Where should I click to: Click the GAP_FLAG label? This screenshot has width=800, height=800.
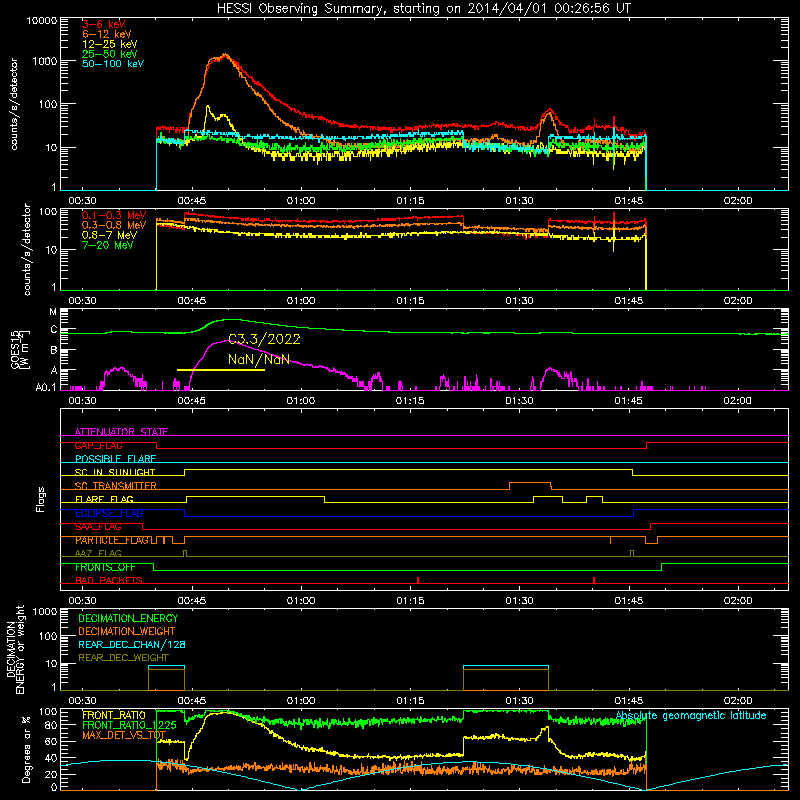[98, 445]
